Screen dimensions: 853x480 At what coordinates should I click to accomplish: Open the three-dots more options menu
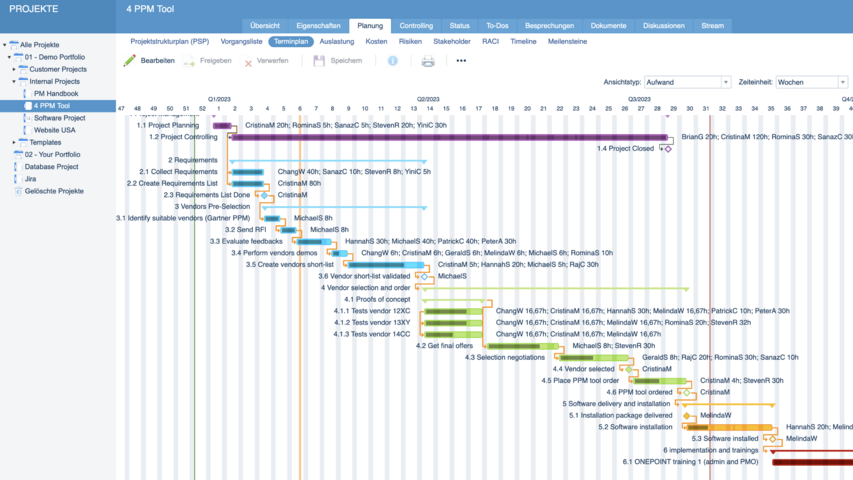tap(461, 61)
